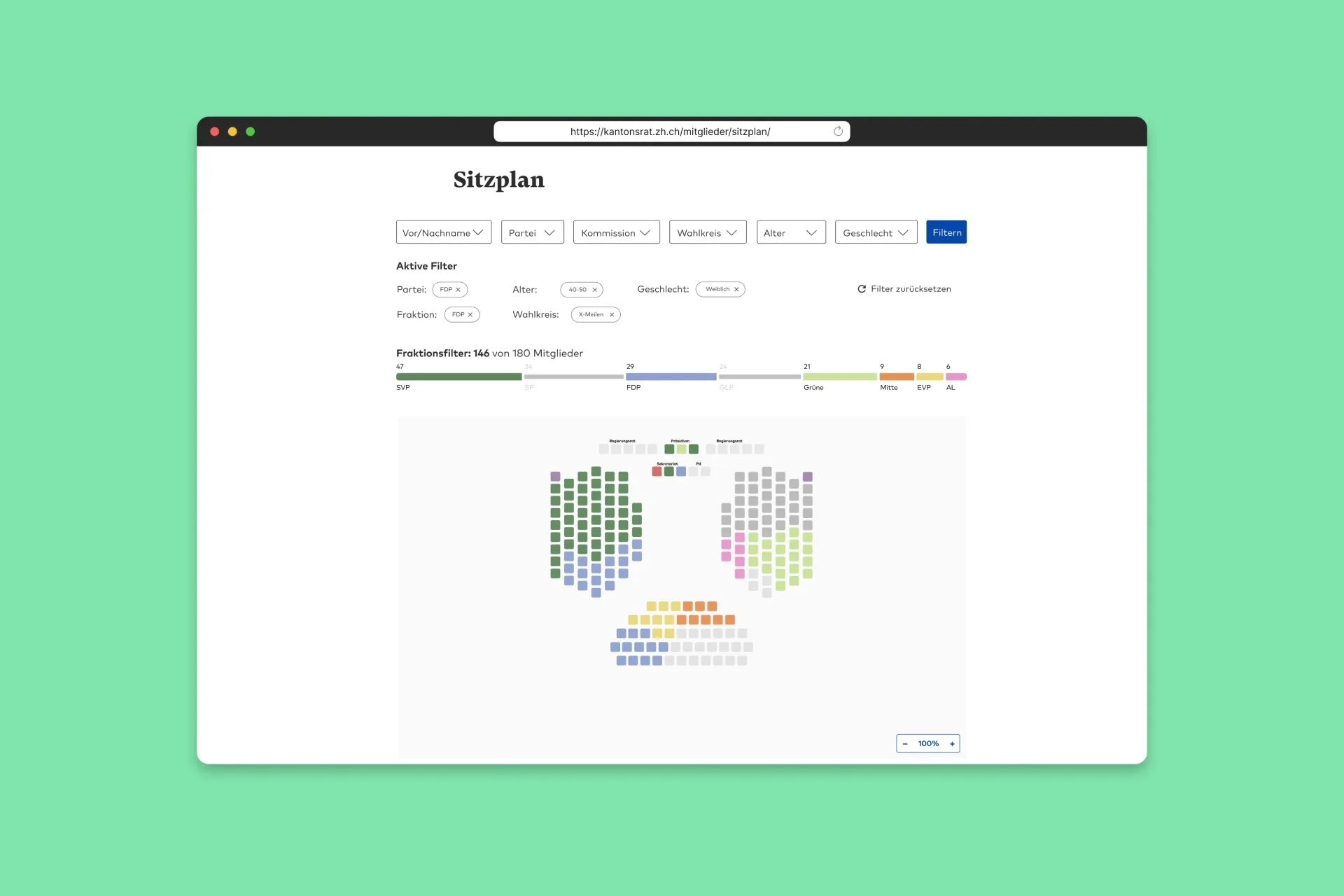
Task: Expand the Geschlecht dropdown
Action: [x=876, y=232]
